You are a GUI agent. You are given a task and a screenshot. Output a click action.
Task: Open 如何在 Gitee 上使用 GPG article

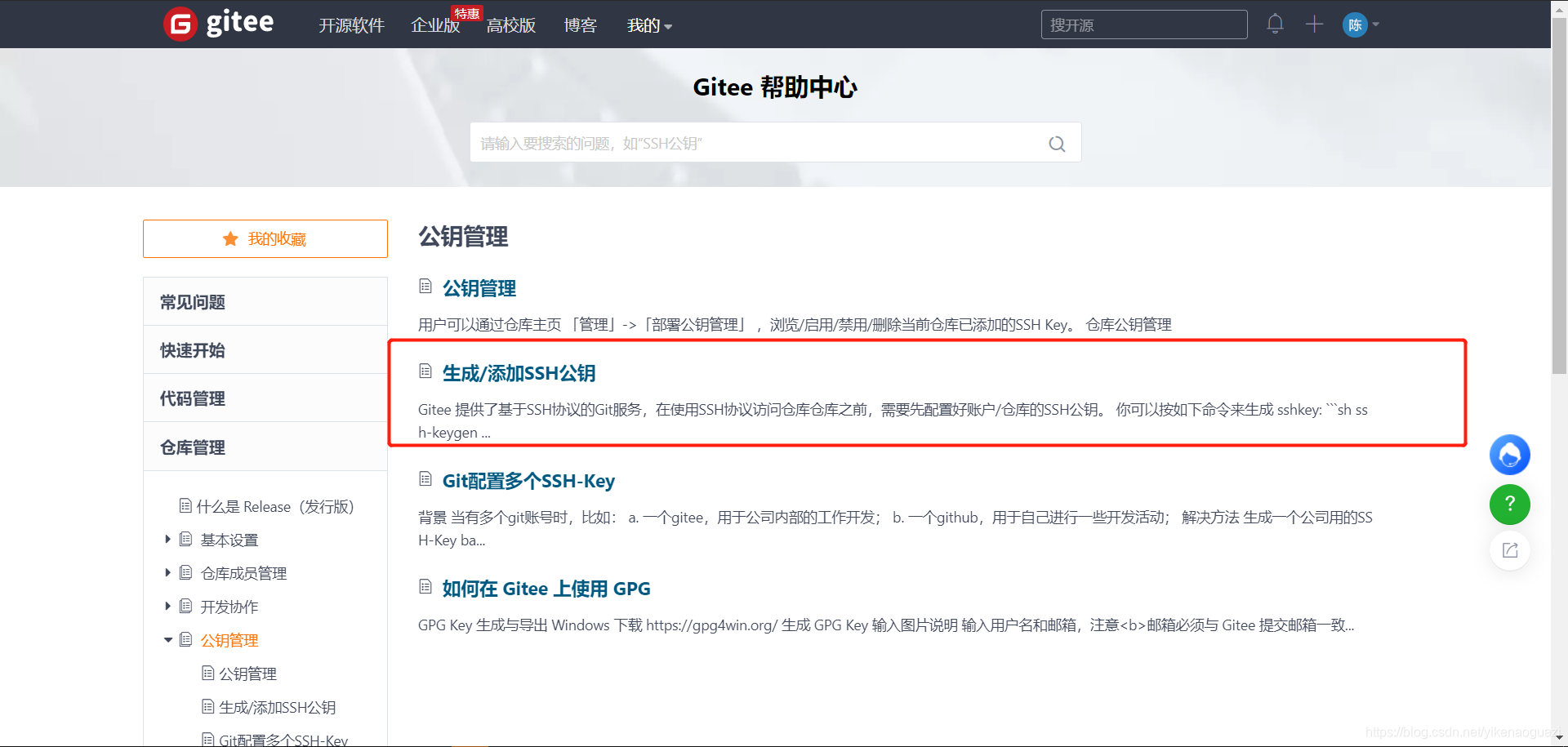546,589
